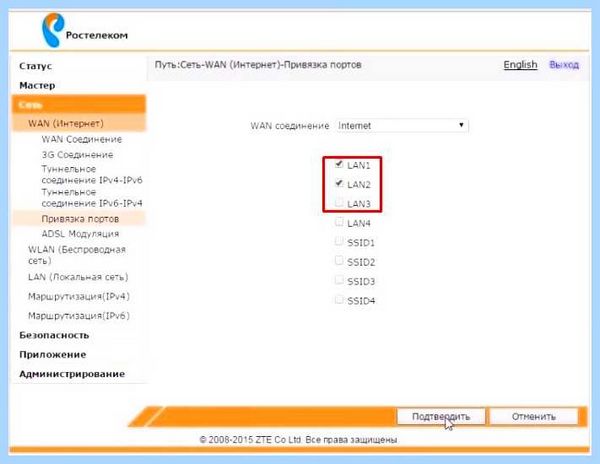The image size is (600, 464).
Task: Open Туннельное соединение IPv6-IPv4 page
Action: pyautogui.click(x=92, y=197)
